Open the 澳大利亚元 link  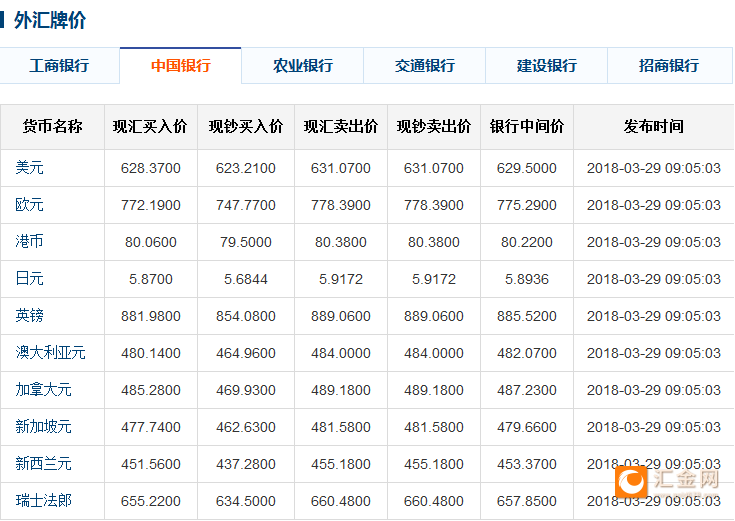50,353
